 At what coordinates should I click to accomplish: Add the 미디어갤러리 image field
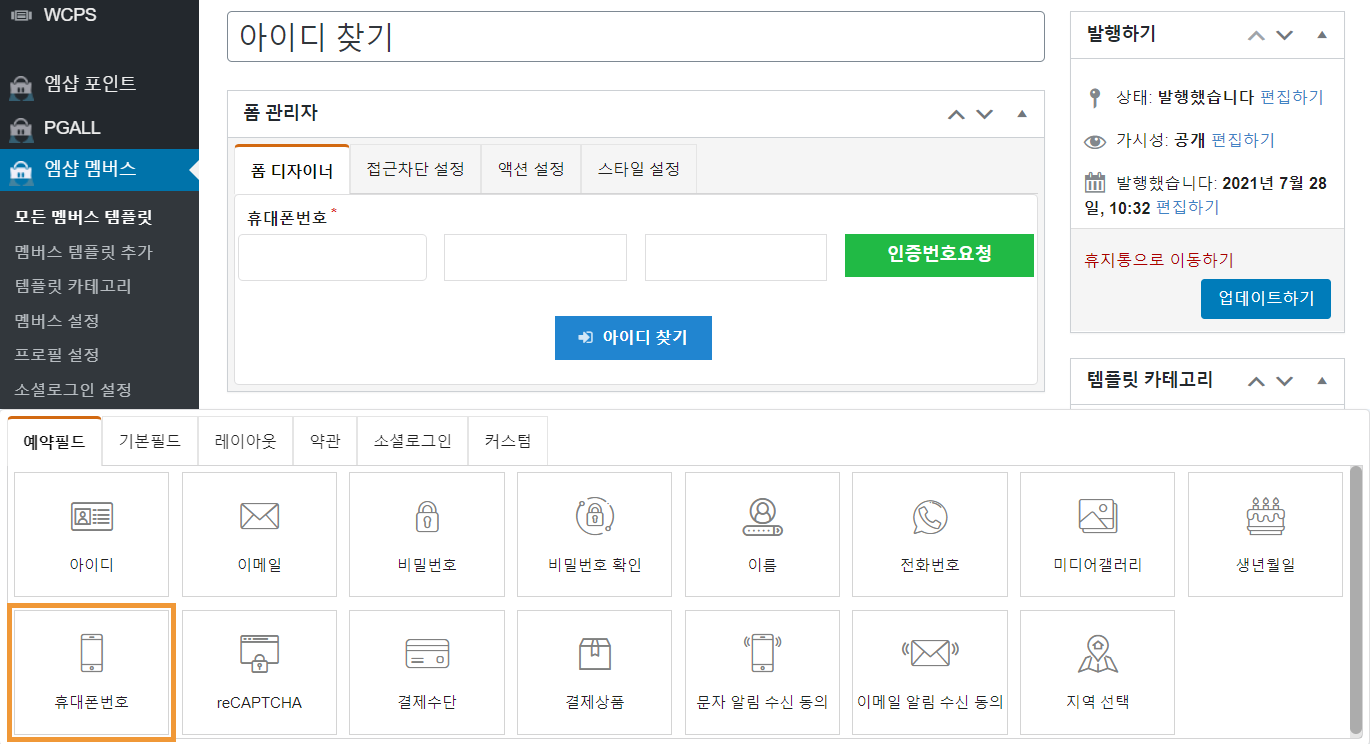[1097, 535]
